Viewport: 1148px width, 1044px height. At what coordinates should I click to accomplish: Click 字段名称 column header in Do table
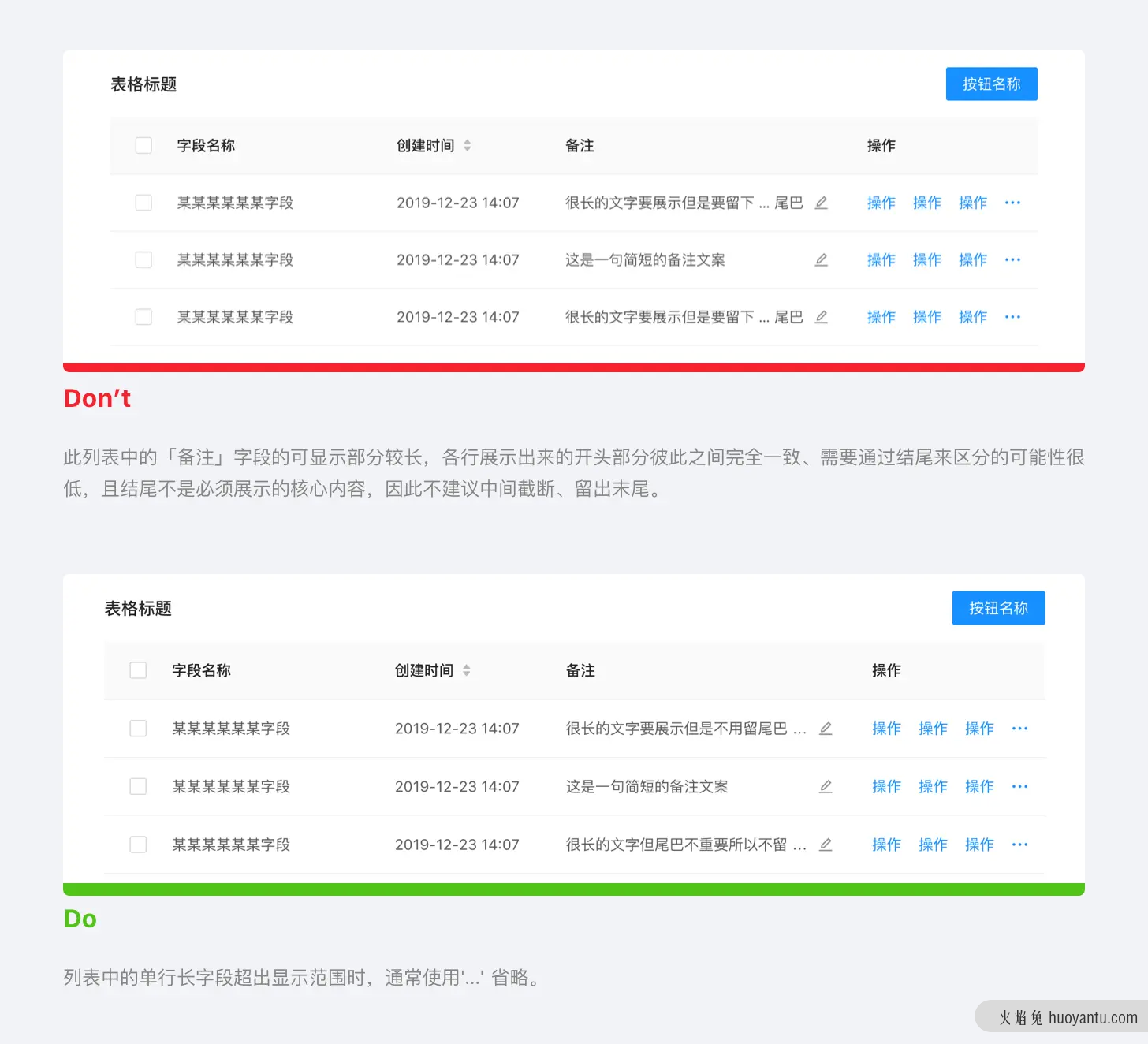click(x=201, y=670)
